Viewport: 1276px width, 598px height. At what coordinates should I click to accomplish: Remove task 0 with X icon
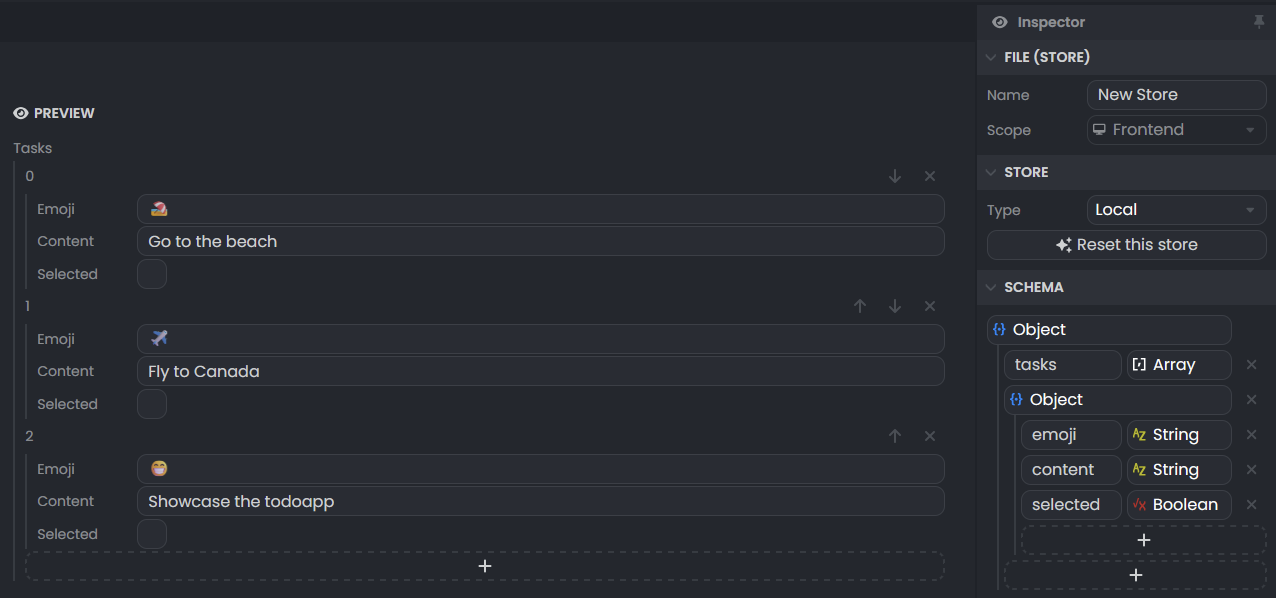tap(930, 176)
